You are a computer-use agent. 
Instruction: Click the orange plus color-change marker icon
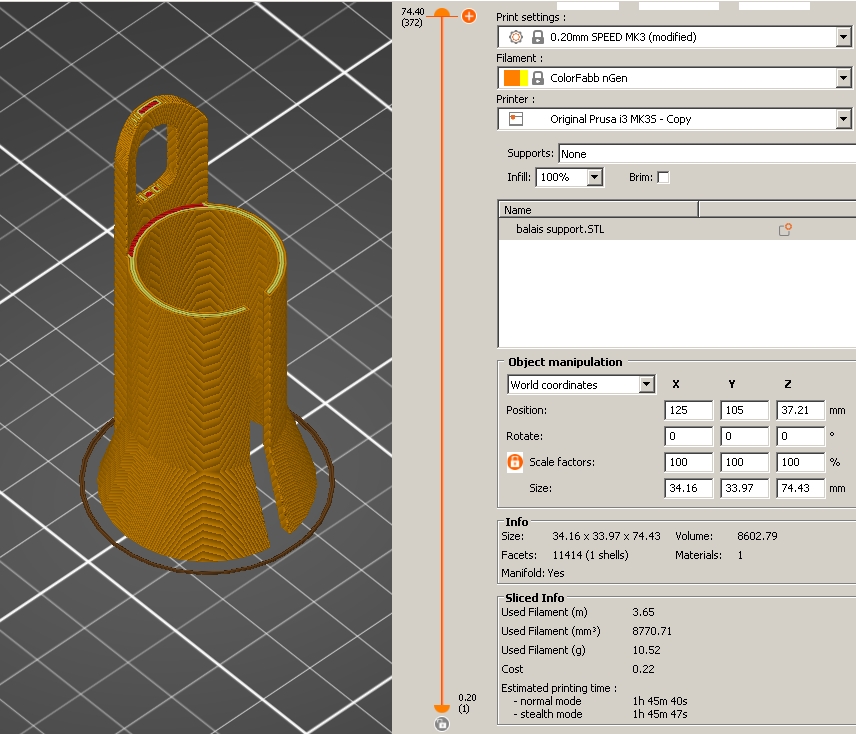tap(468, 16)
